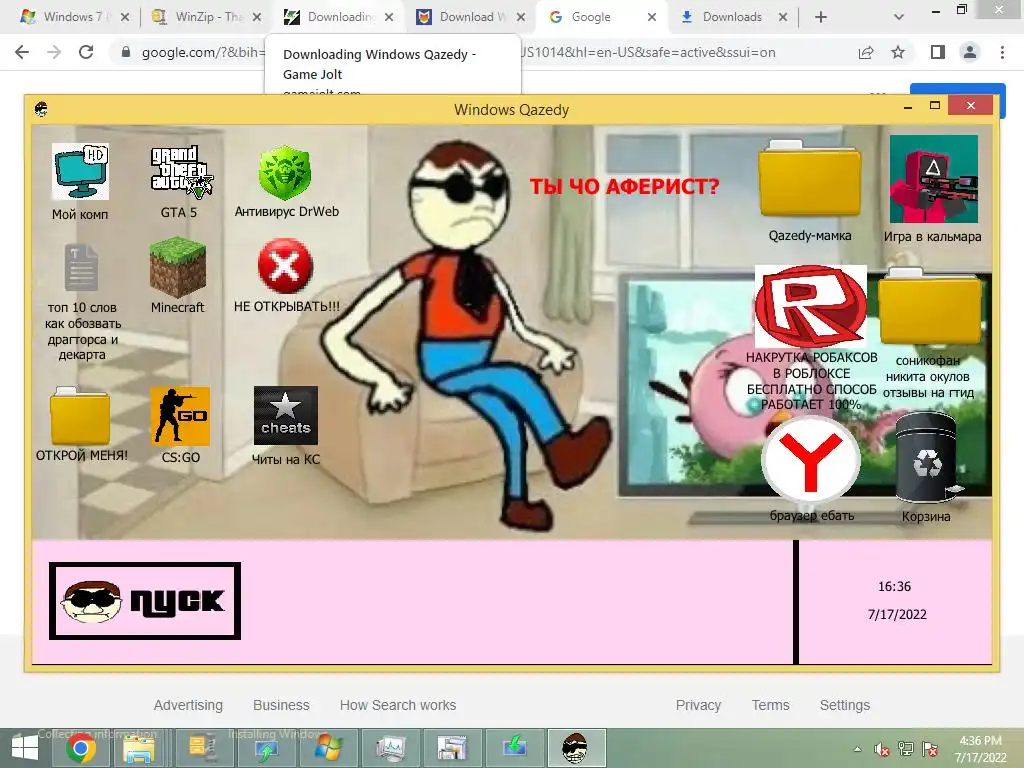
Task: Open the Roblox НАКРУТКА РОБАКСОВ icon
Action: 810,306
